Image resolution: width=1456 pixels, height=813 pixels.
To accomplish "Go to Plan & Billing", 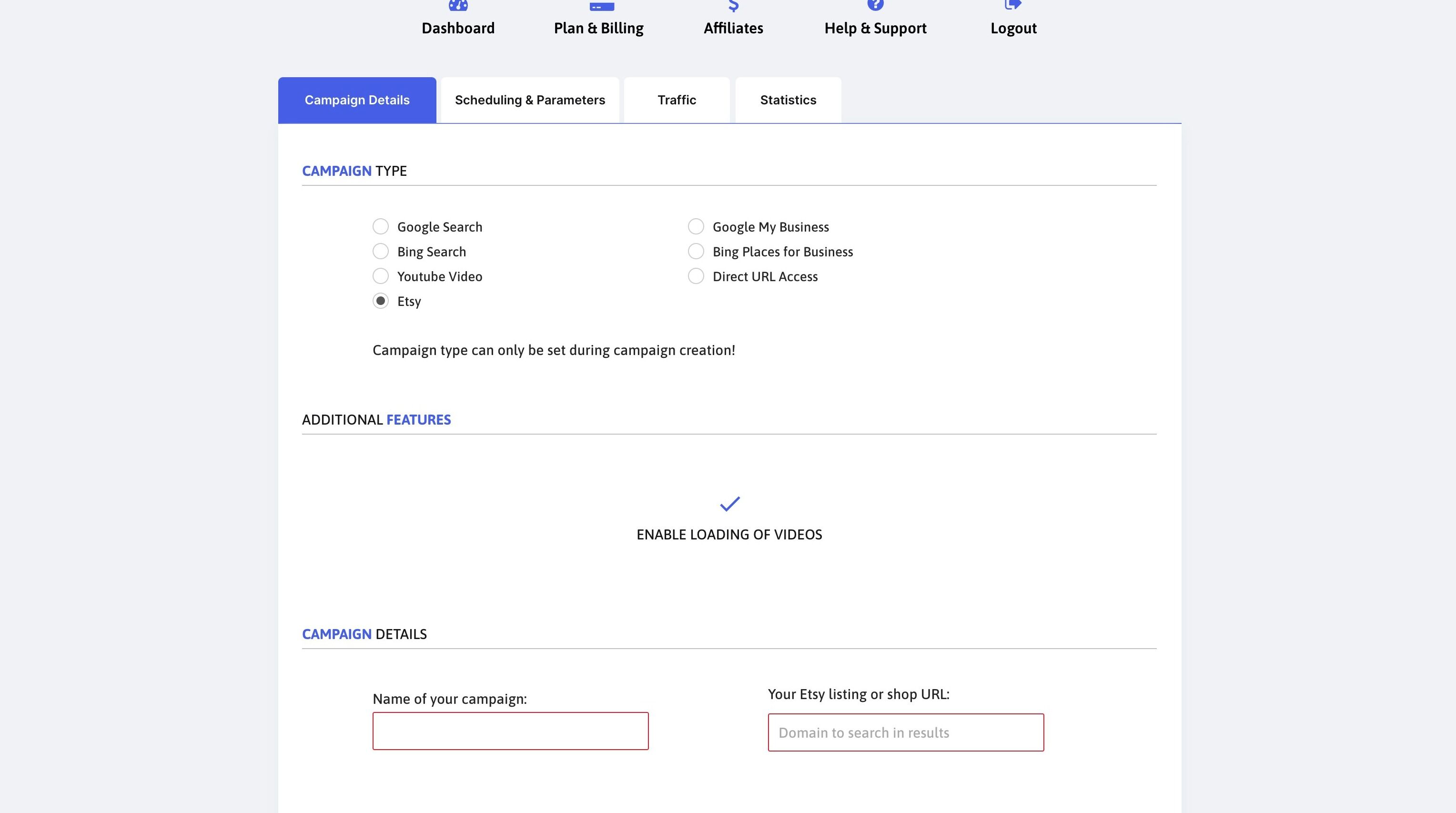I will click(598, 28).
